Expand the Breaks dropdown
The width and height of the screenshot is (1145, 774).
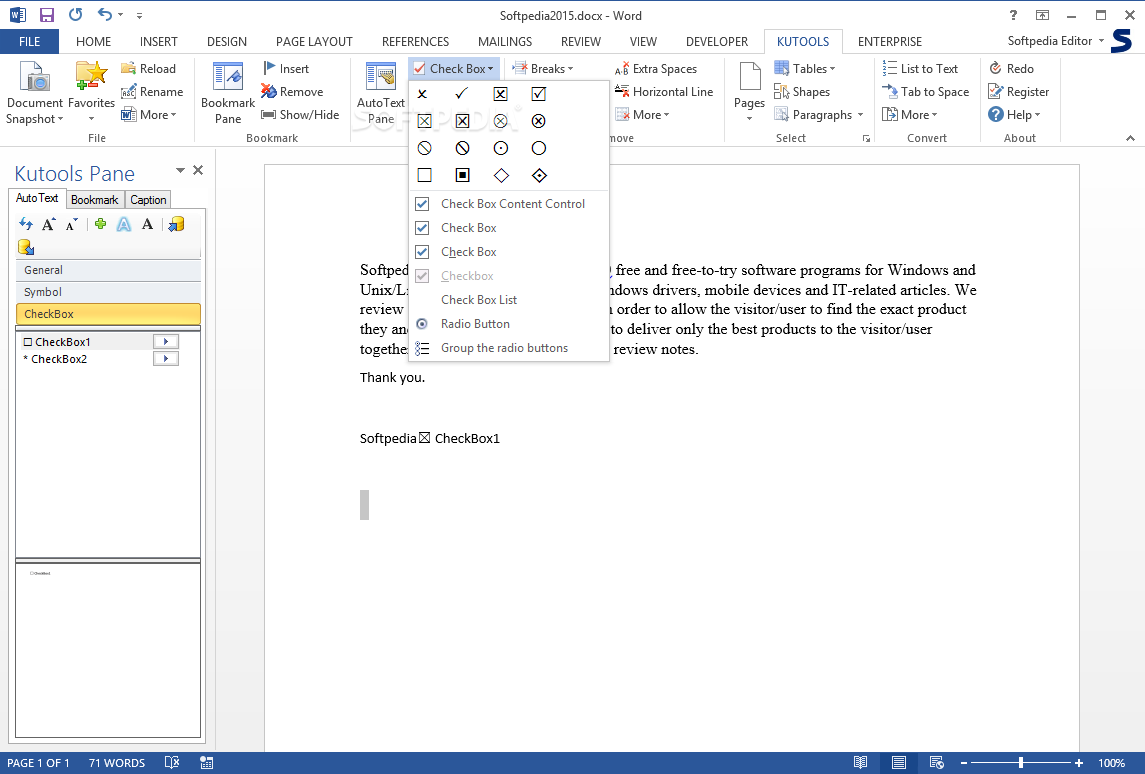tap(543, 69)
